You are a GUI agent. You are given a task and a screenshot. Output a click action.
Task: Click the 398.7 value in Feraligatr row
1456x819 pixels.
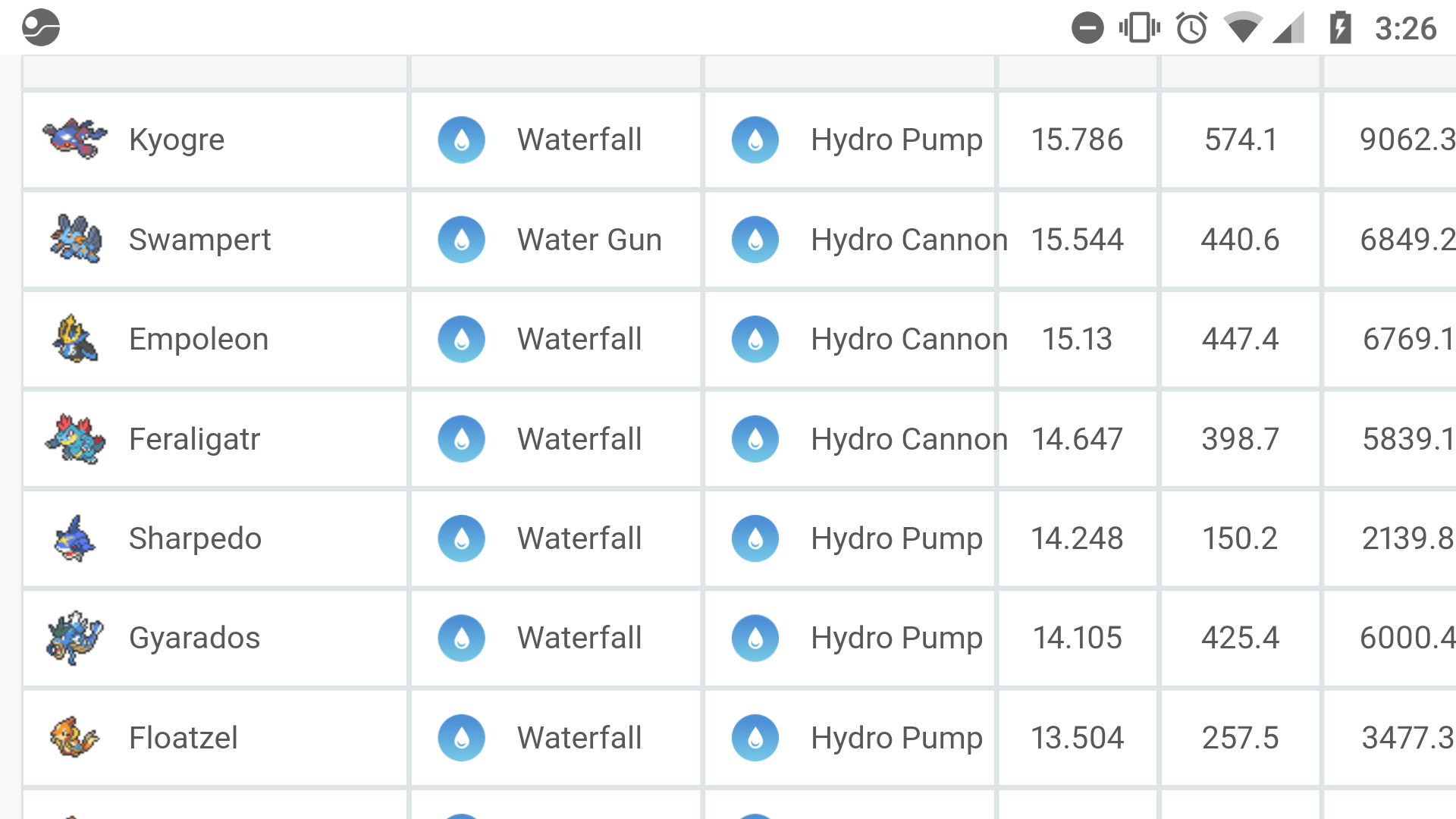click(x=1241, y=439)
